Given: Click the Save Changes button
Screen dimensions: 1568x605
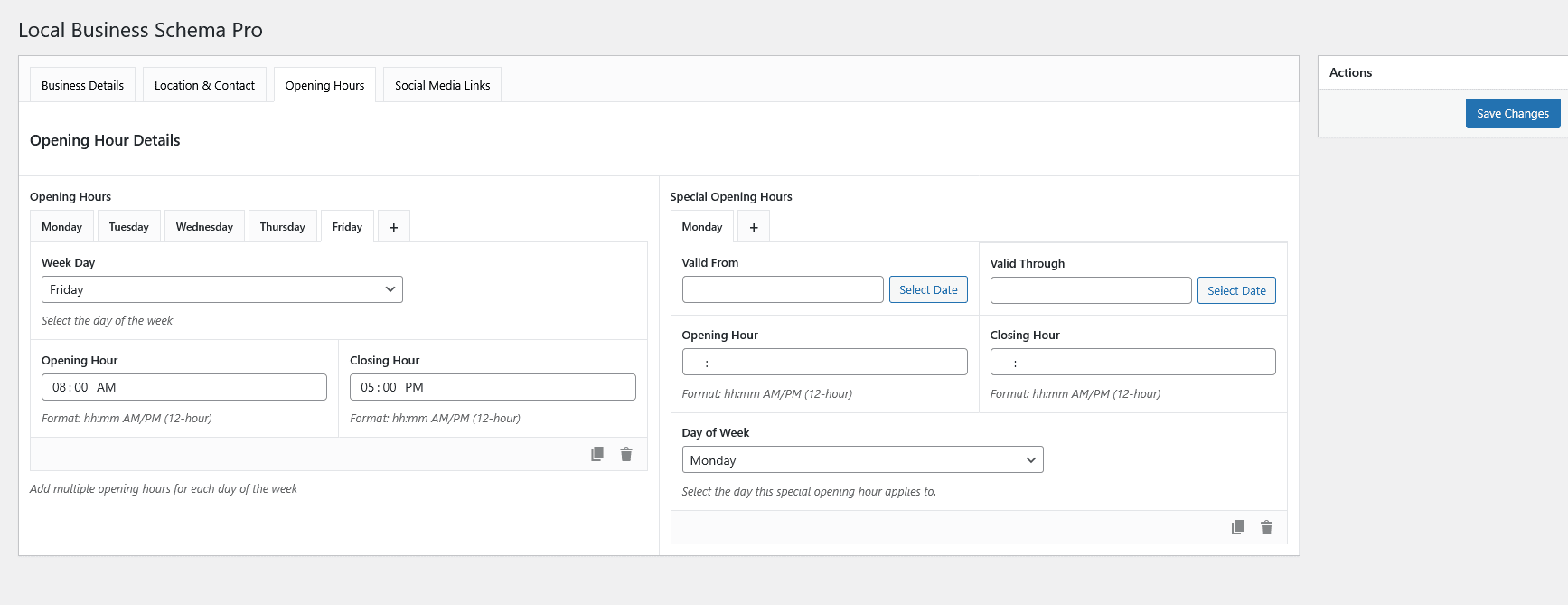Looking at the screenshot, I should tap(1512, 114).
